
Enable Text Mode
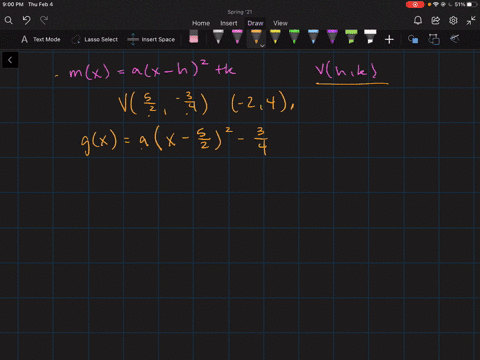pyautogui.click(x=41, y=39)
